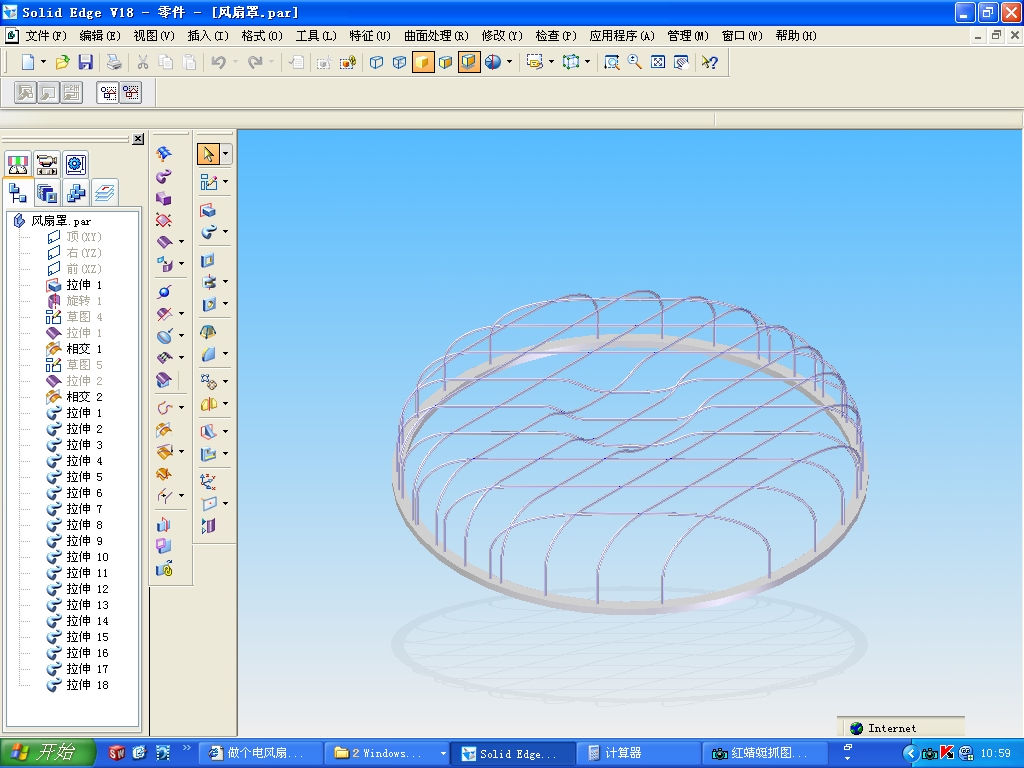This screenshot has height=768, width=1024.
Task: Switch to 计算器 taskbar window
Action: click(x=639, y=753)
